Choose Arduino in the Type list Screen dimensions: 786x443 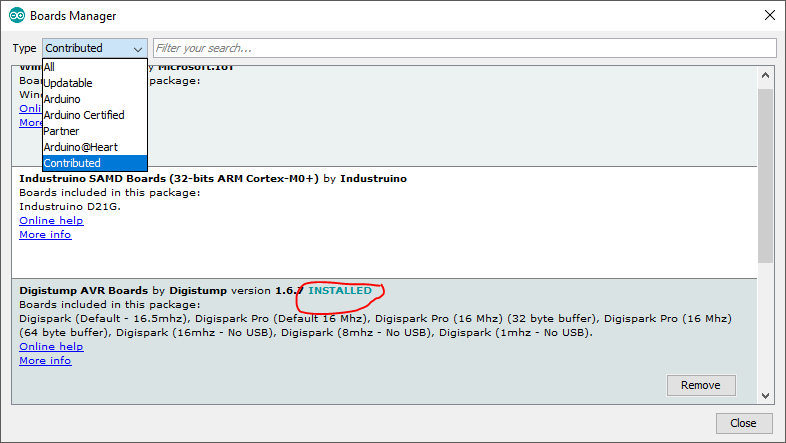95,99
